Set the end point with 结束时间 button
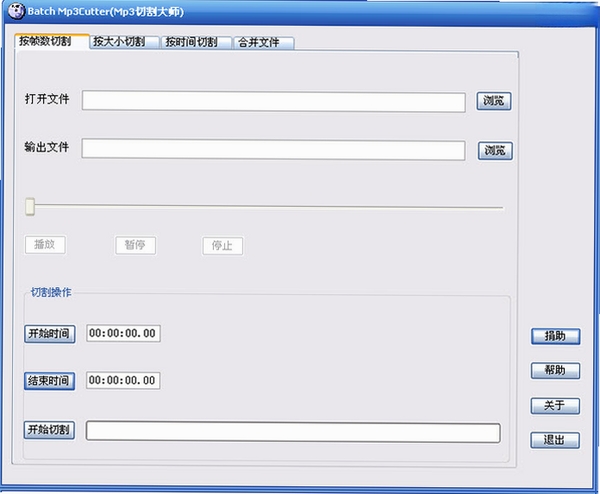600x494 pixels. click(x=49, y=381)
